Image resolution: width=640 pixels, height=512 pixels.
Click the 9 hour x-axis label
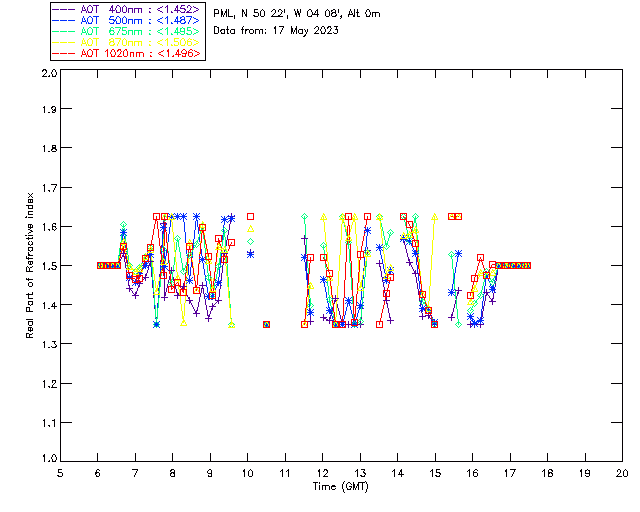[x=210, y=473]
